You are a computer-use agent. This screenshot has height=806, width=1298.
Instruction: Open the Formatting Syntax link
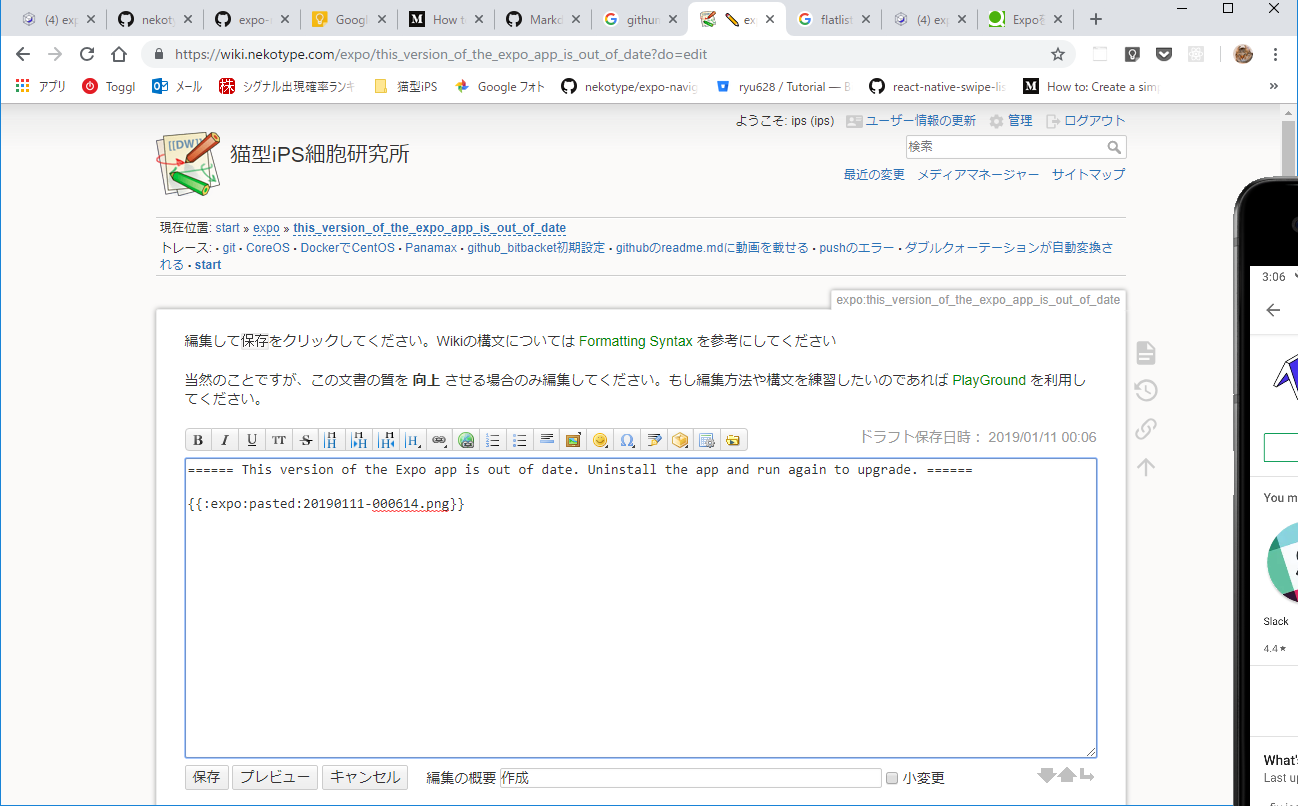[635, 340]
